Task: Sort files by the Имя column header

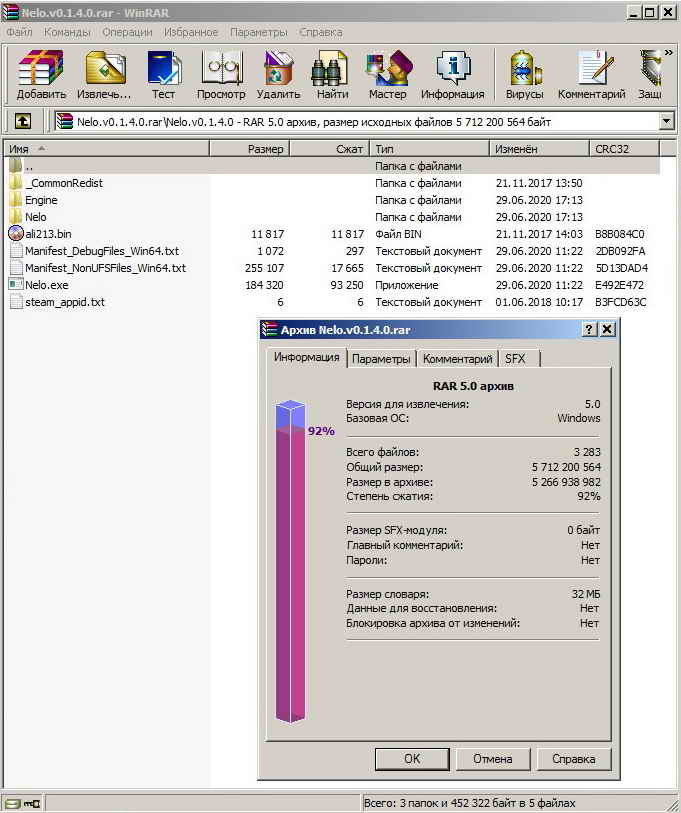Action: [x=105, y=149]
